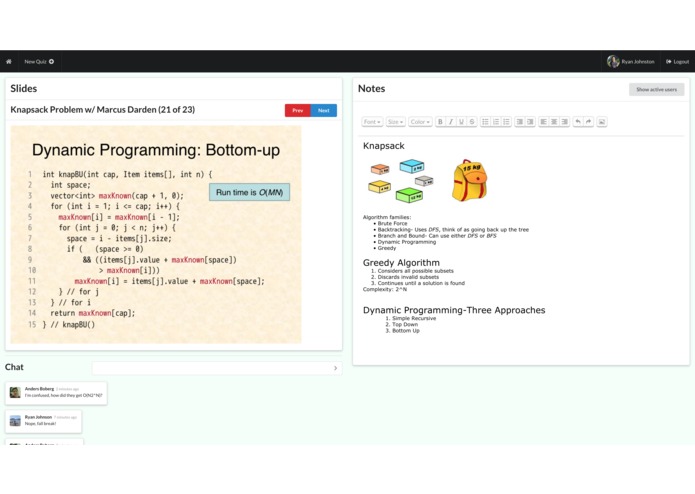Click 'Greedy Algorithm' heading in notes
The height and width of the screenshot is (494, 695).
(401, 263)
